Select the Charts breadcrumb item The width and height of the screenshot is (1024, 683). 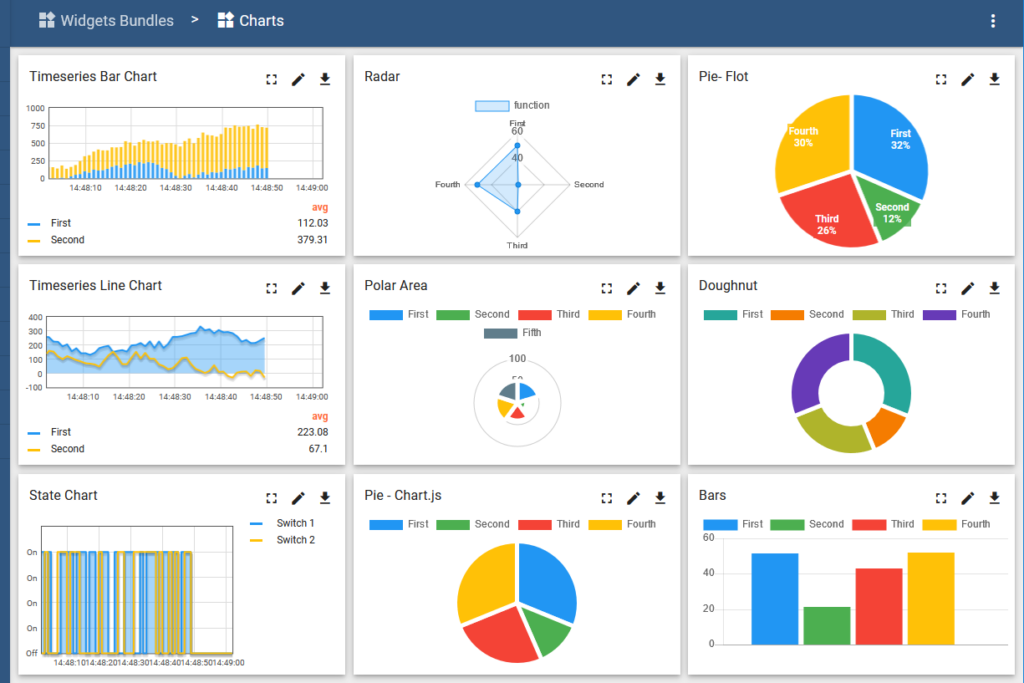click(261, 21)
